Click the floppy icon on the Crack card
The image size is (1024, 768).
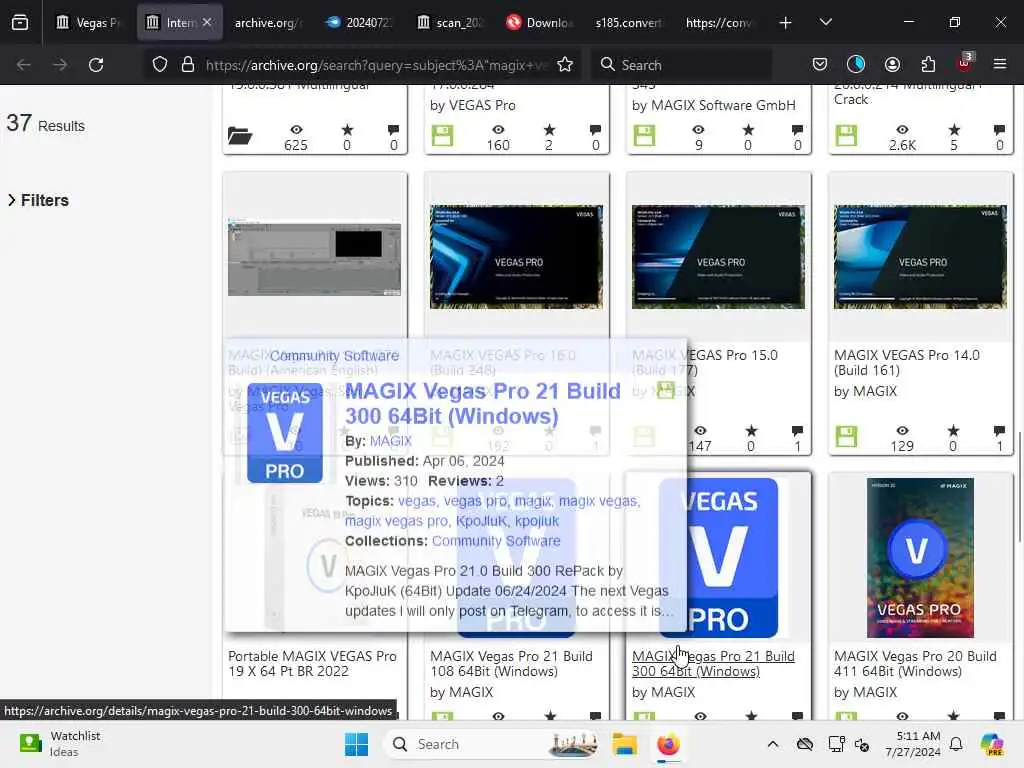tap(846, 136)
